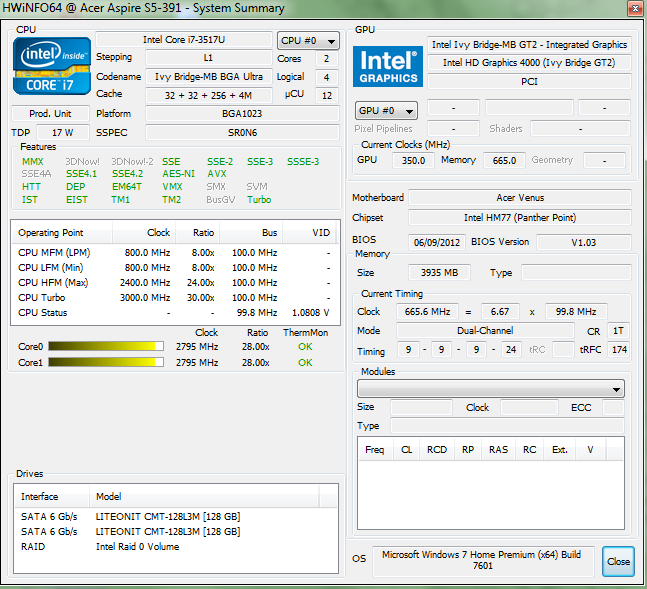Click the RAS column header

[x=498, y=449]
